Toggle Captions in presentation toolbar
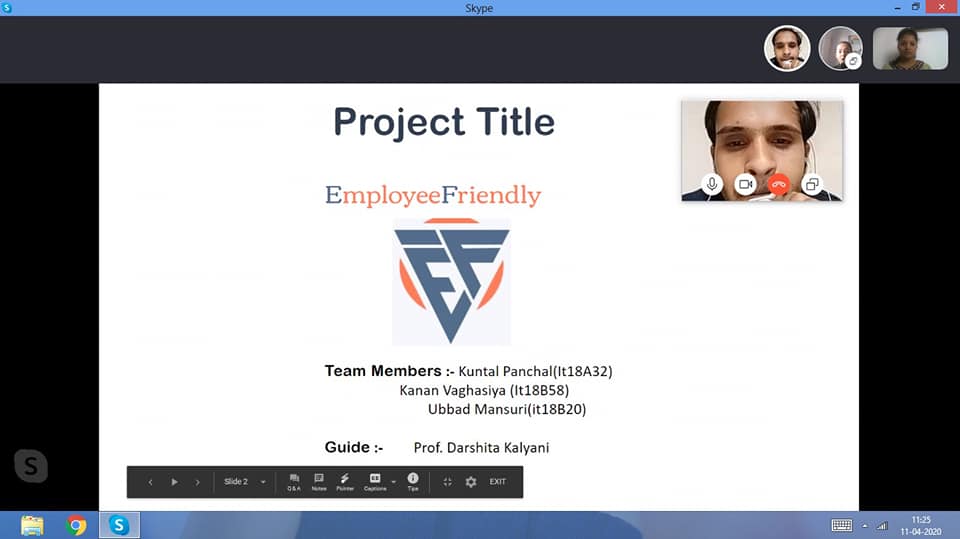 (375, 482)
